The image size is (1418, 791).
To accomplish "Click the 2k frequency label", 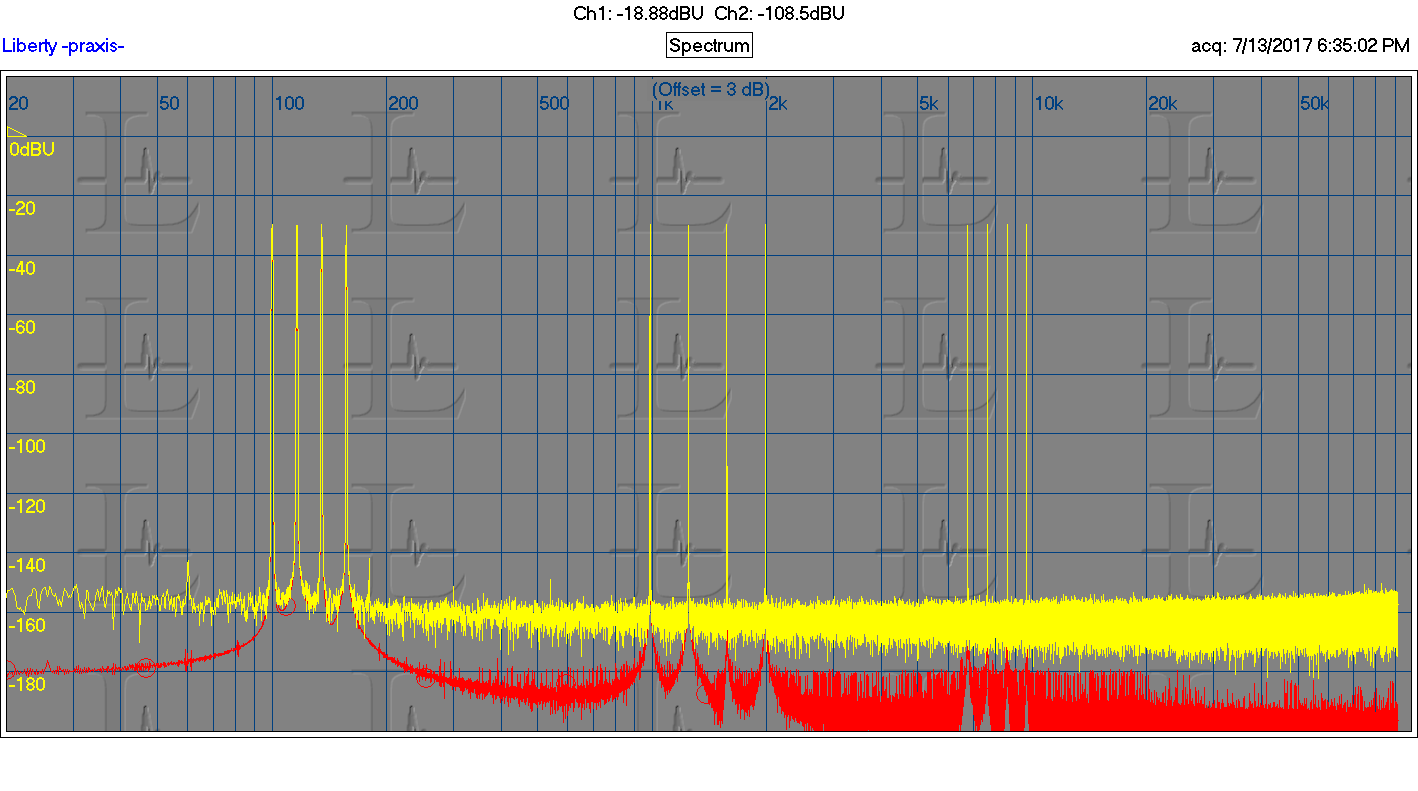I will [x=777, y=103].
